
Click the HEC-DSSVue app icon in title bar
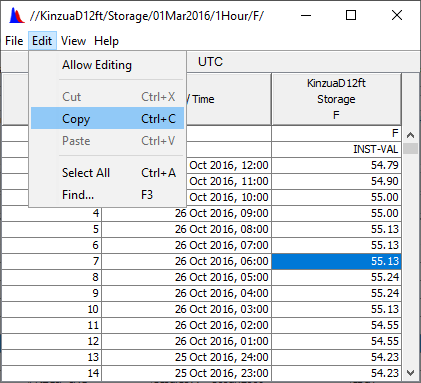tap(17, 15)
